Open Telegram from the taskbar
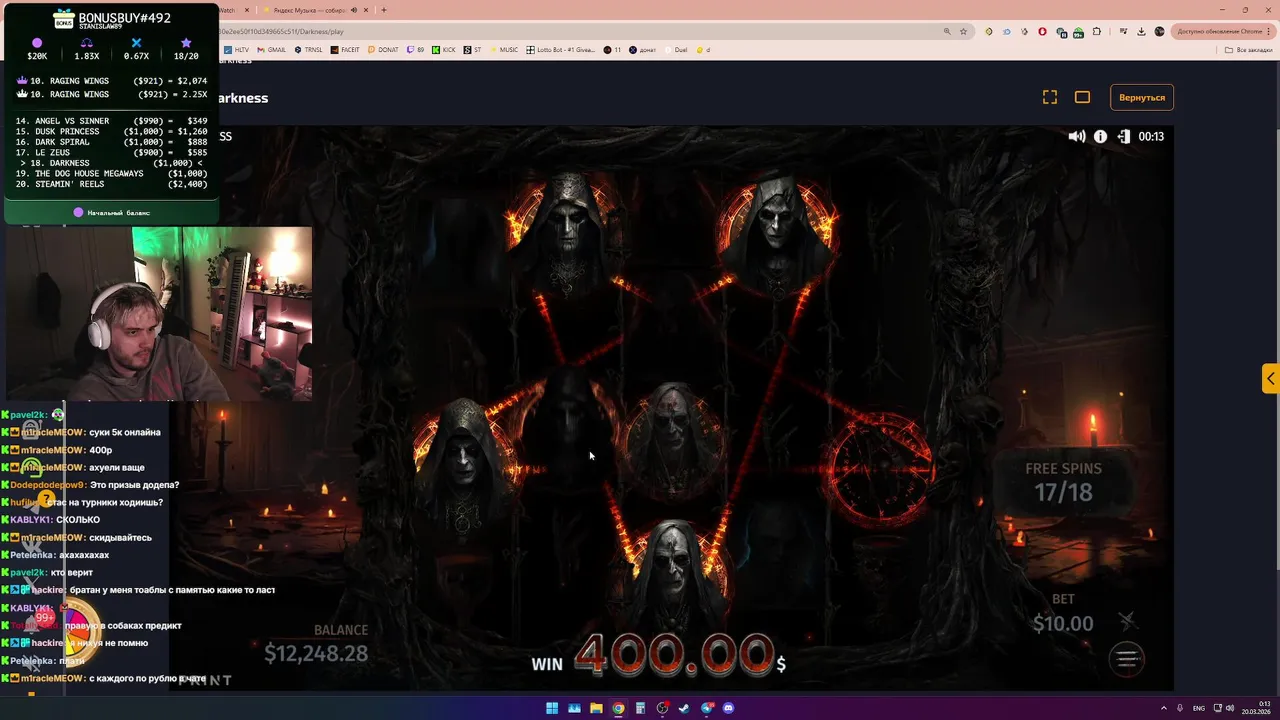The width and height of the screenshot is (1280, 720). click(x=707, y=708)
